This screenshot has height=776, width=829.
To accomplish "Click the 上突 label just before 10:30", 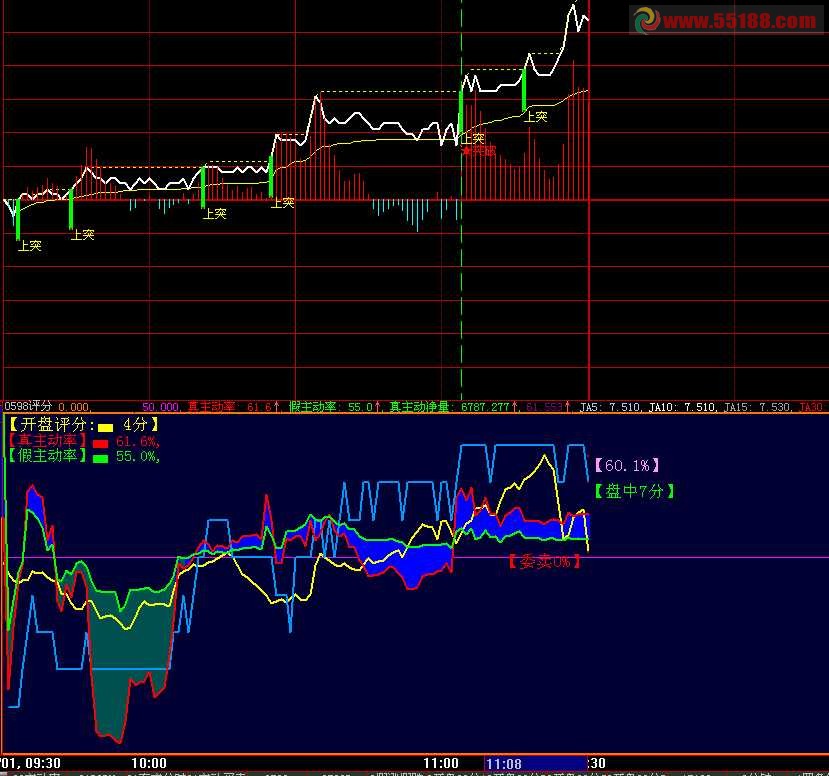I will [x=283, y=202].
